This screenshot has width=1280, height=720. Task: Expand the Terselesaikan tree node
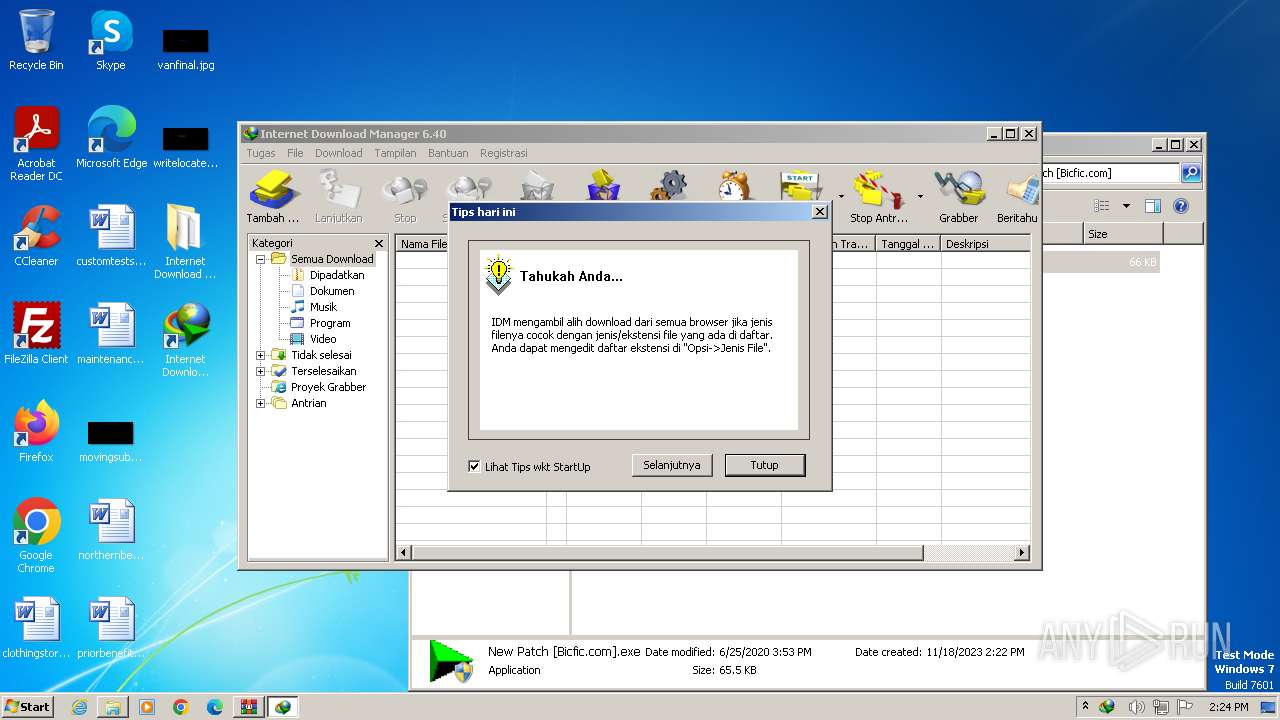(261, 371)
